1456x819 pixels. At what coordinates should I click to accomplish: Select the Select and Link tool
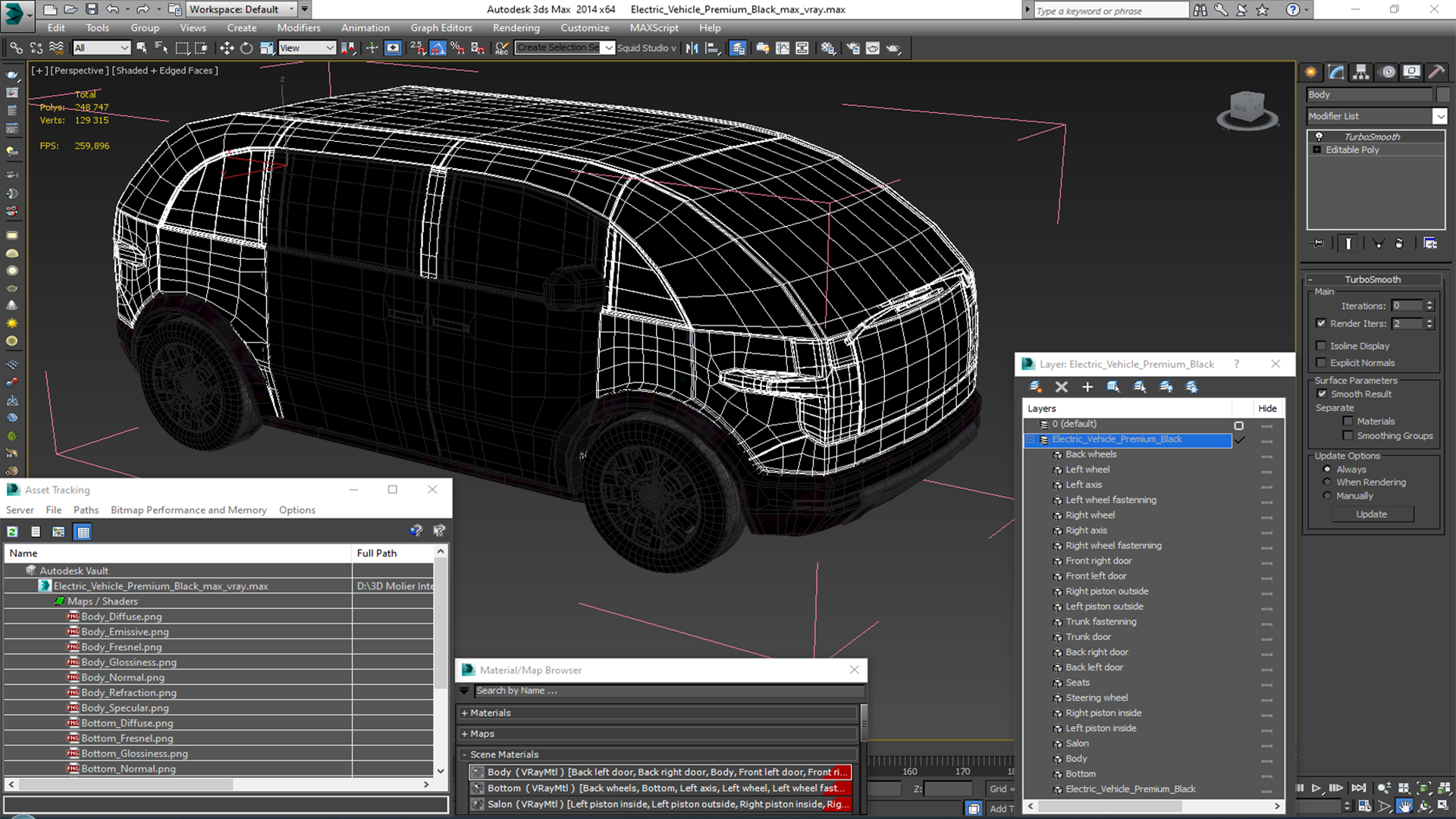[16, 48]
